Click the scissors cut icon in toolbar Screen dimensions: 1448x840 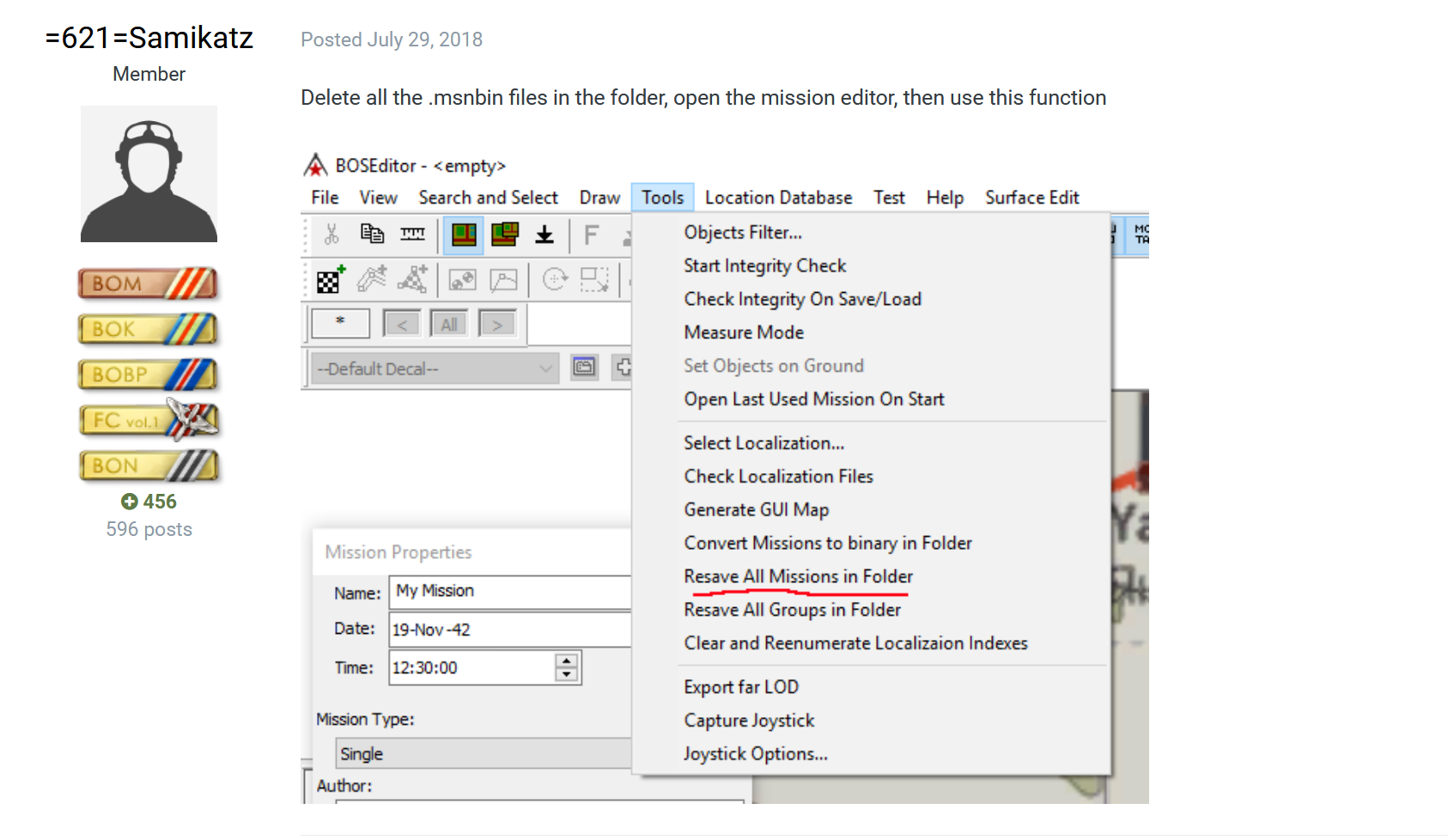(332, 234)
